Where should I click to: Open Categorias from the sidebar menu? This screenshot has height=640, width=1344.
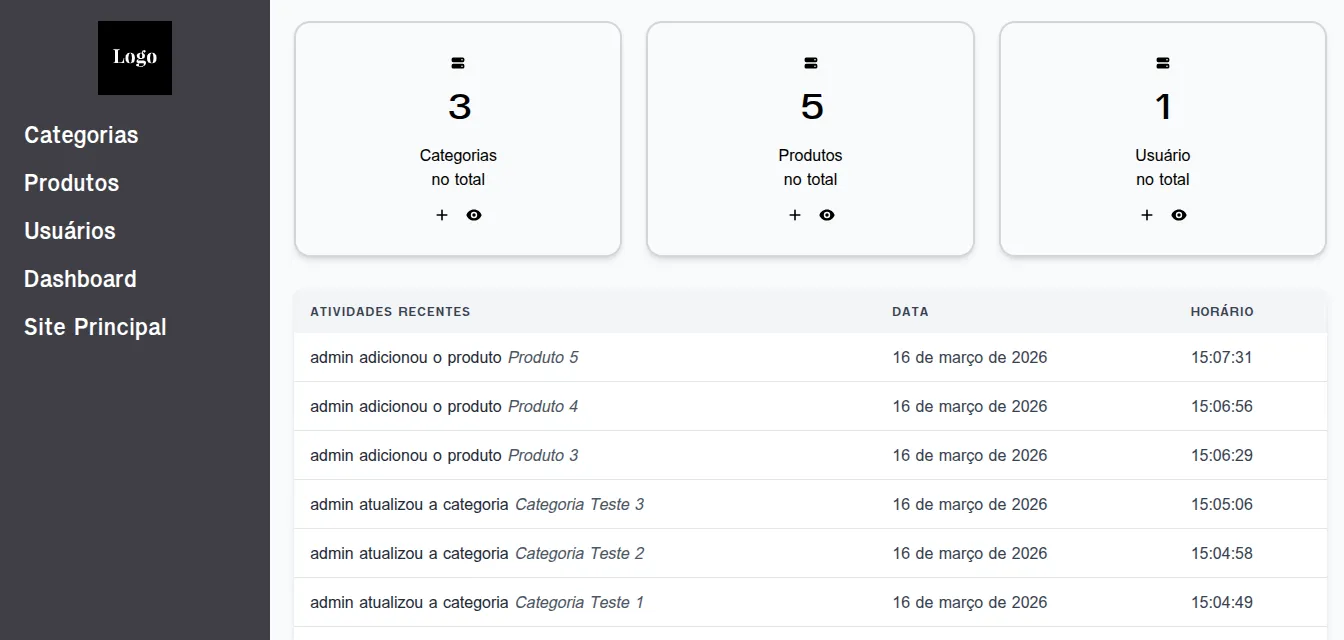81,134
